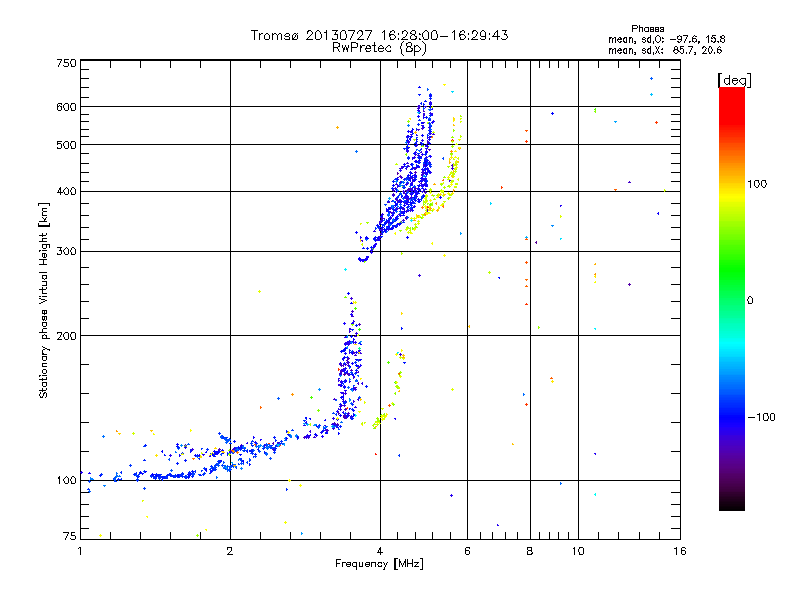Click the x-axis tick label '2'
The height and width of the screenshot is (600, 800).
(x=230, y=551)
